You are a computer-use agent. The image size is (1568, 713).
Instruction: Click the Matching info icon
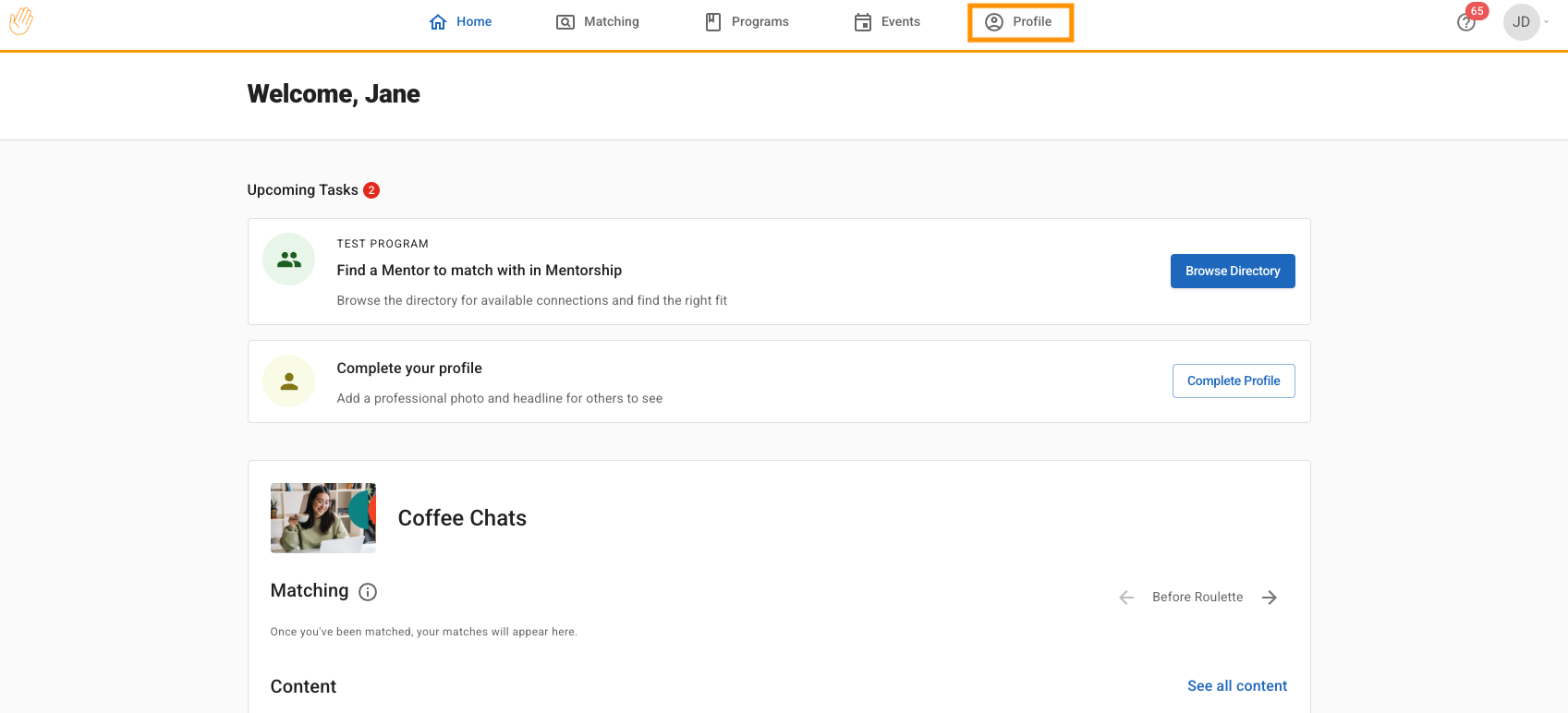368,592
